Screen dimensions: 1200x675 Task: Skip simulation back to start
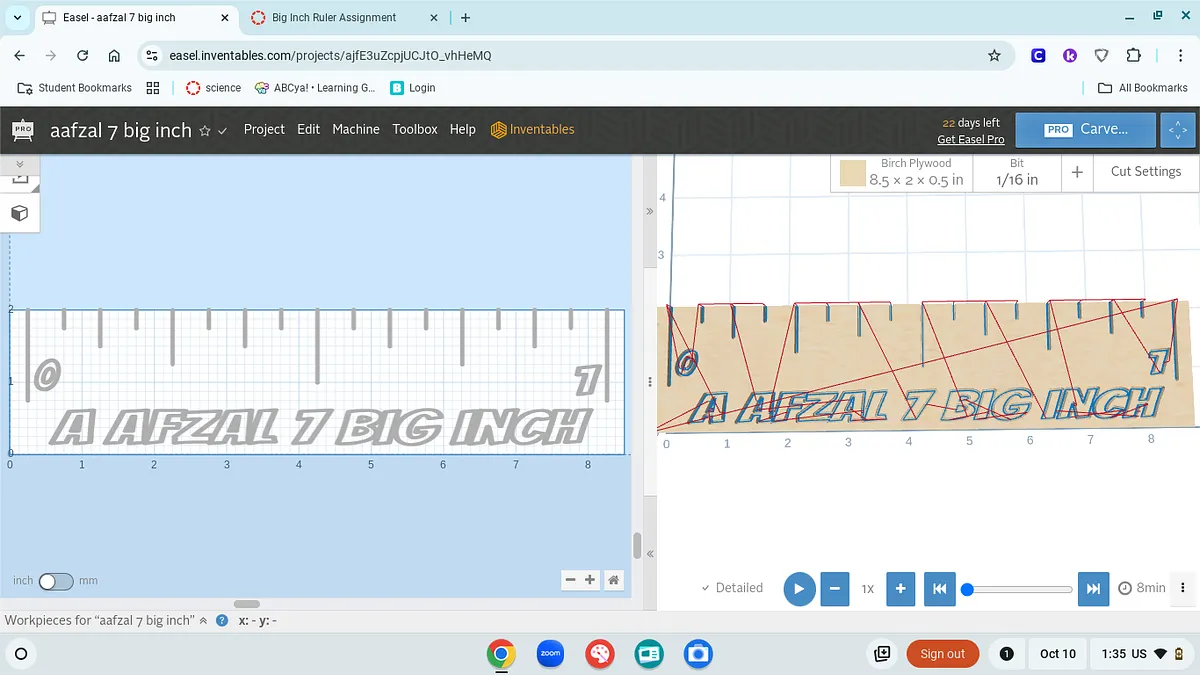tap(939, 588)
